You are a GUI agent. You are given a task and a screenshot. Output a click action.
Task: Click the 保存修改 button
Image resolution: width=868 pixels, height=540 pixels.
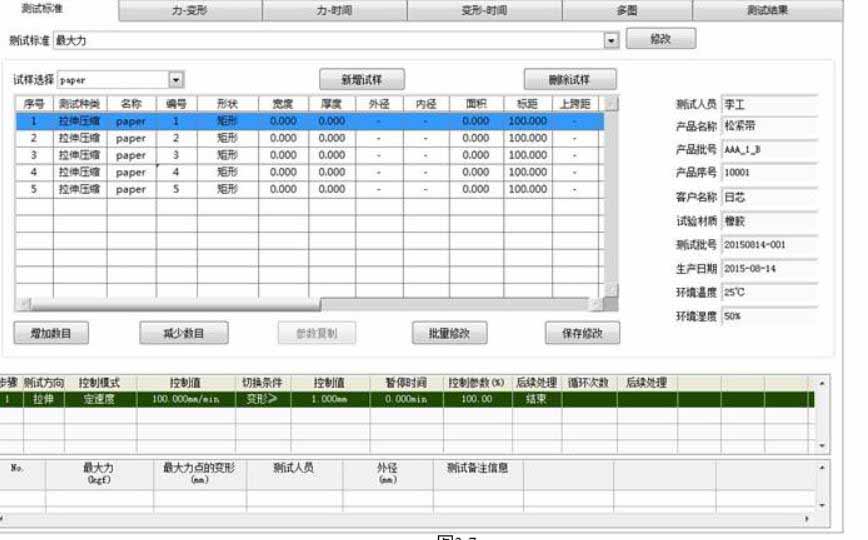[x=583, y=333]
